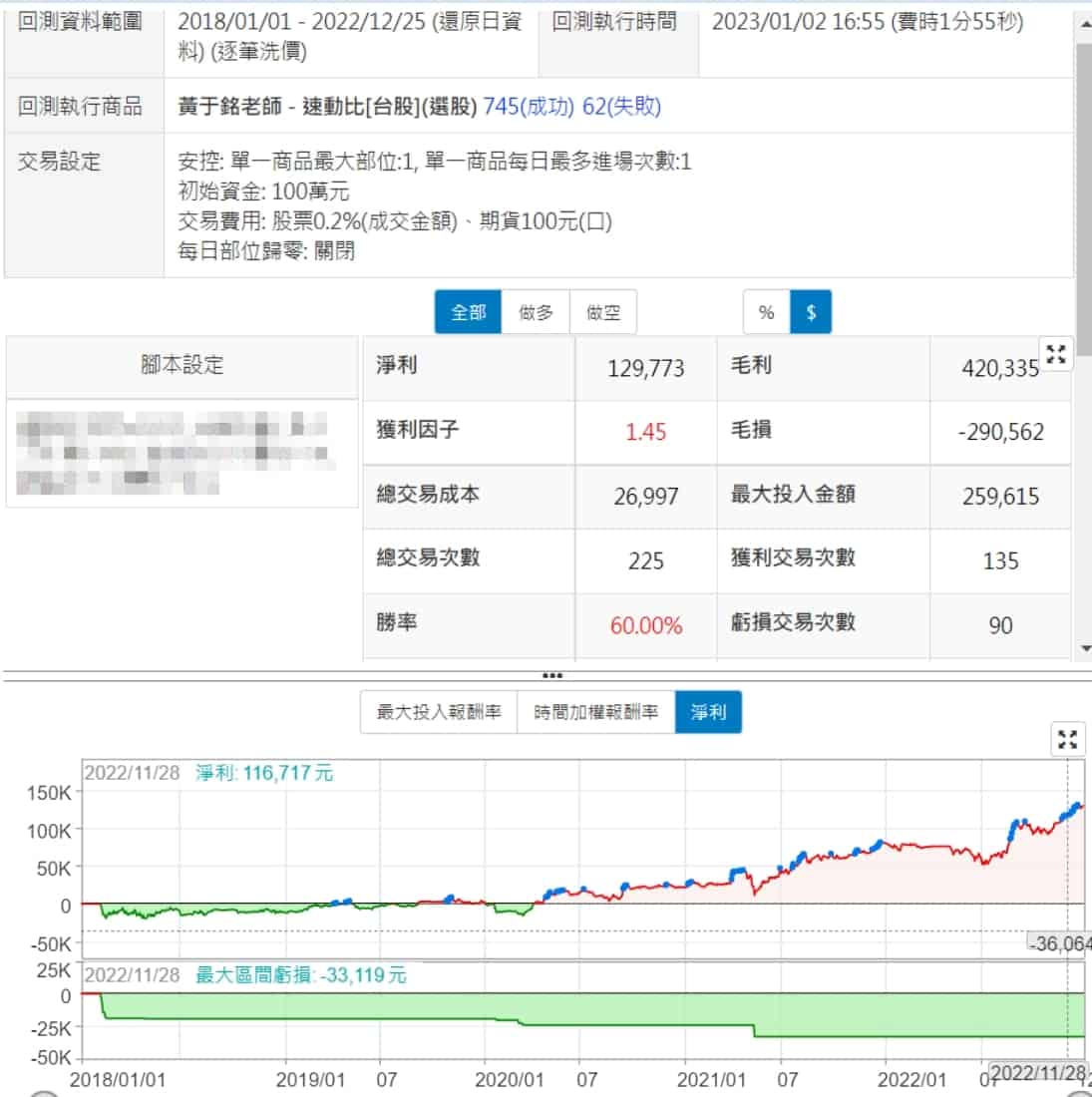Click the scroll up arrow of results panel
The height and width of the screenshot is (1097, 1092).
(1084, 25)
